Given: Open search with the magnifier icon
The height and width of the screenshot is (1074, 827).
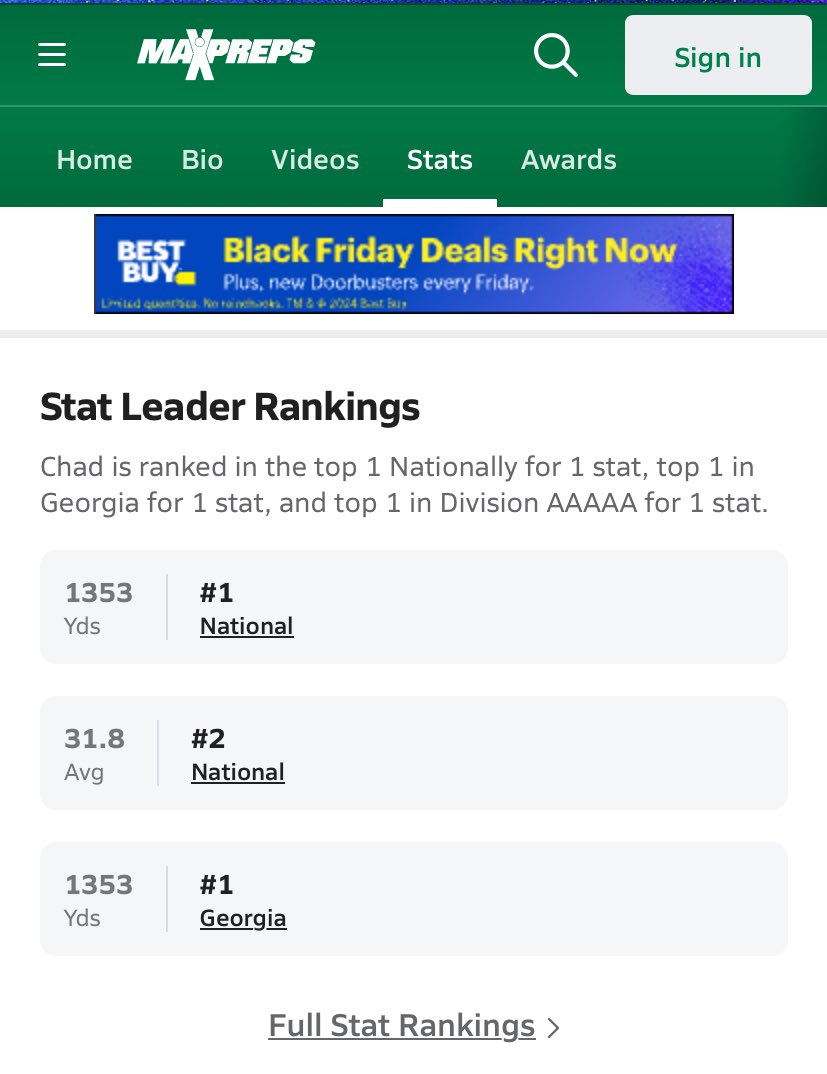Looking at the screenshot, I should [556, 55].
